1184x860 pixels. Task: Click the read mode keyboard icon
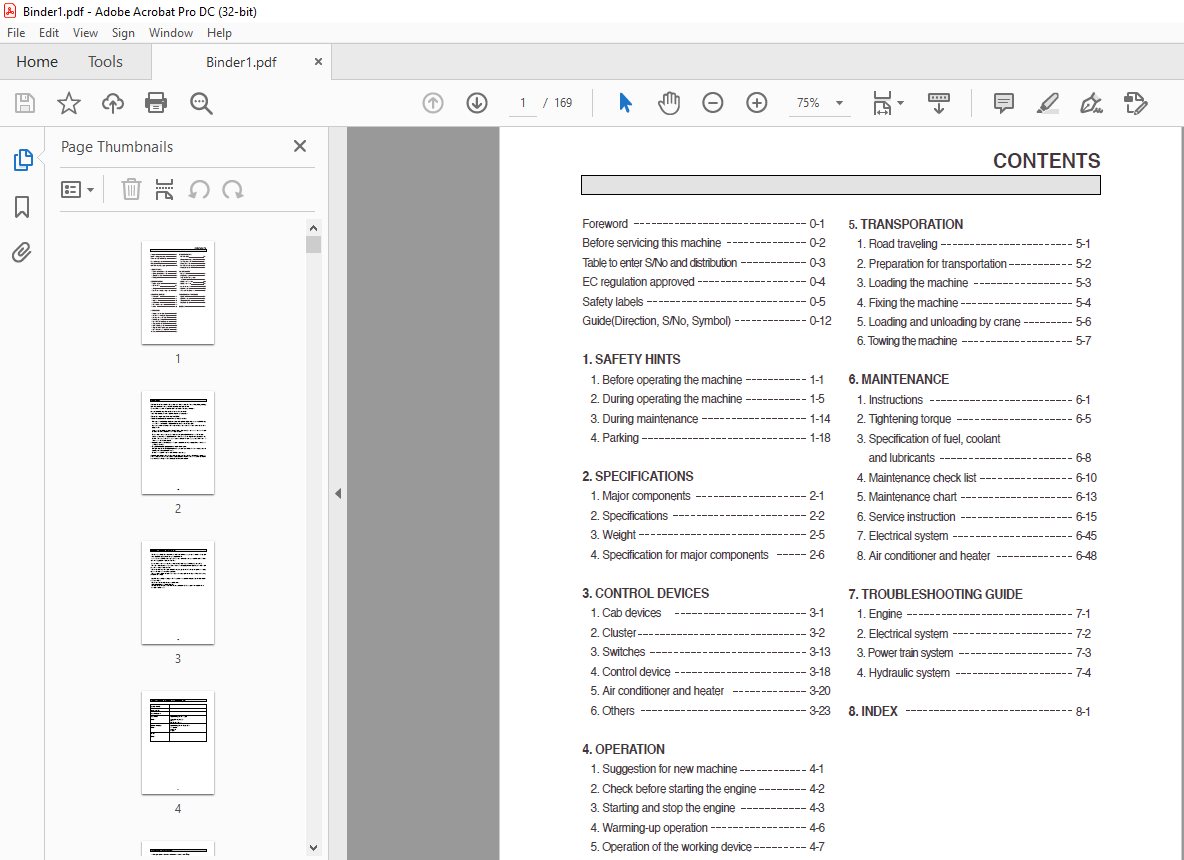pyautogui.click(x=939, y=103)
